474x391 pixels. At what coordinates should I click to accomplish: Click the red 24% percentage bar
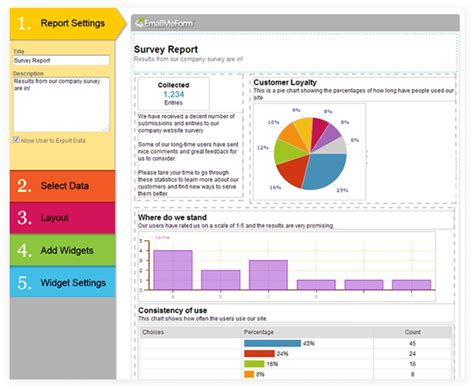pyautogui.click(x=259, y=354)
